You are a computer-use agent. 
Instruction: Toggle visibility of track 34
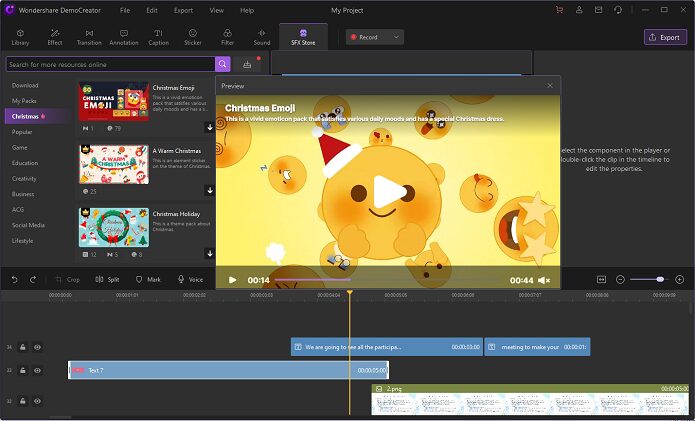click(37, 347)
